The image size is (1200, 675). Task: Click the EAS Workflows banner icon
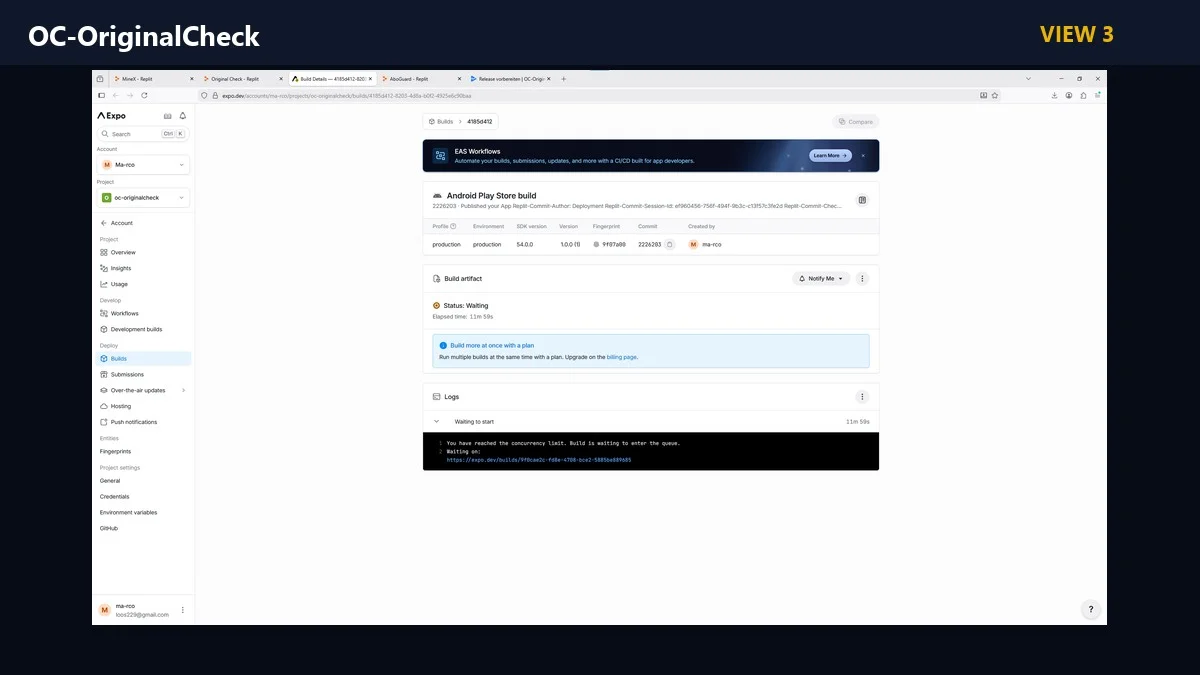pyautogui.click(x=440, y=156)
